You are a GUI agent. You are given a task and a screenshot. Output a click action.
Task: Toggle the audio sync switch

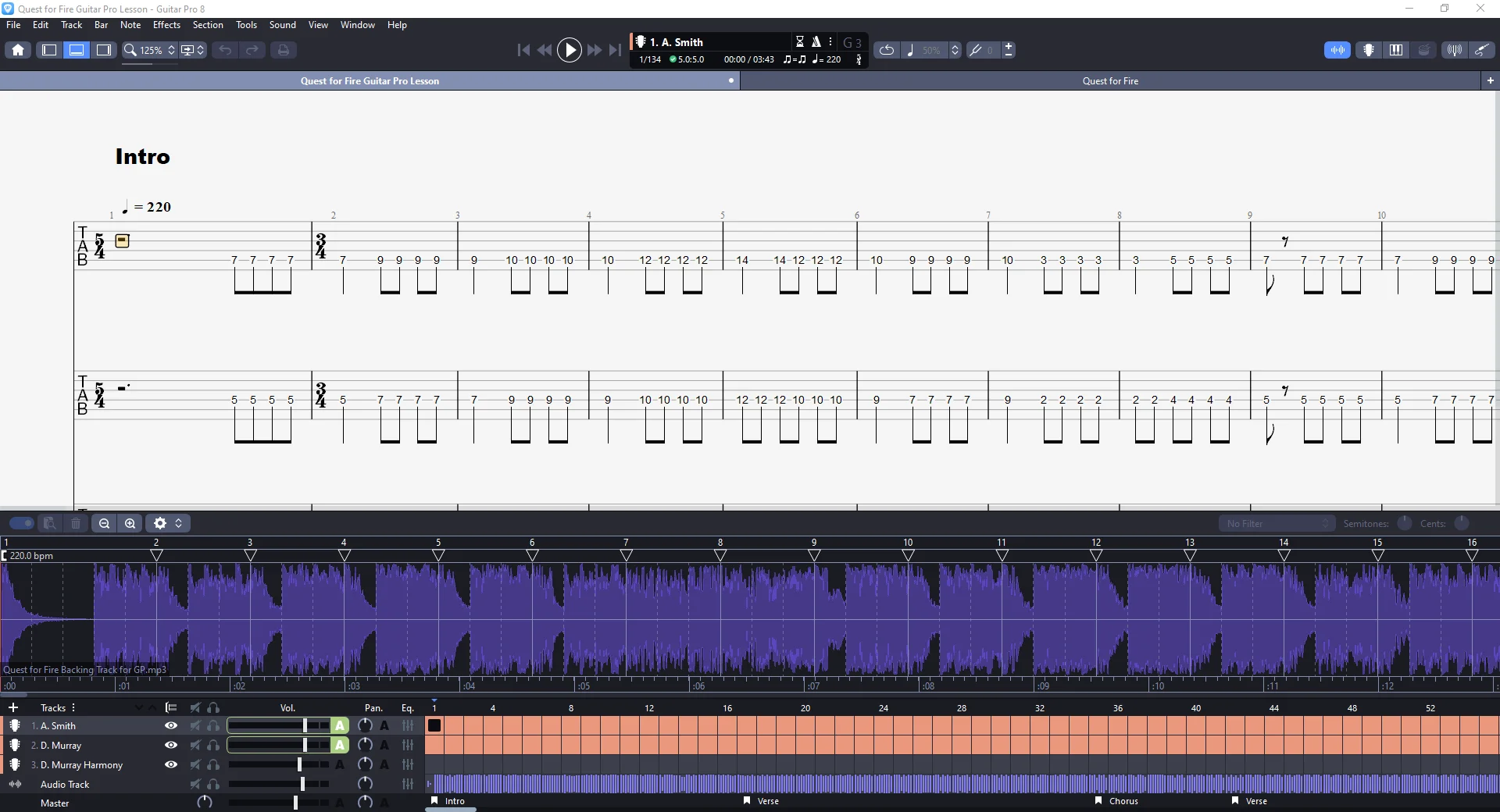[21, 523]
